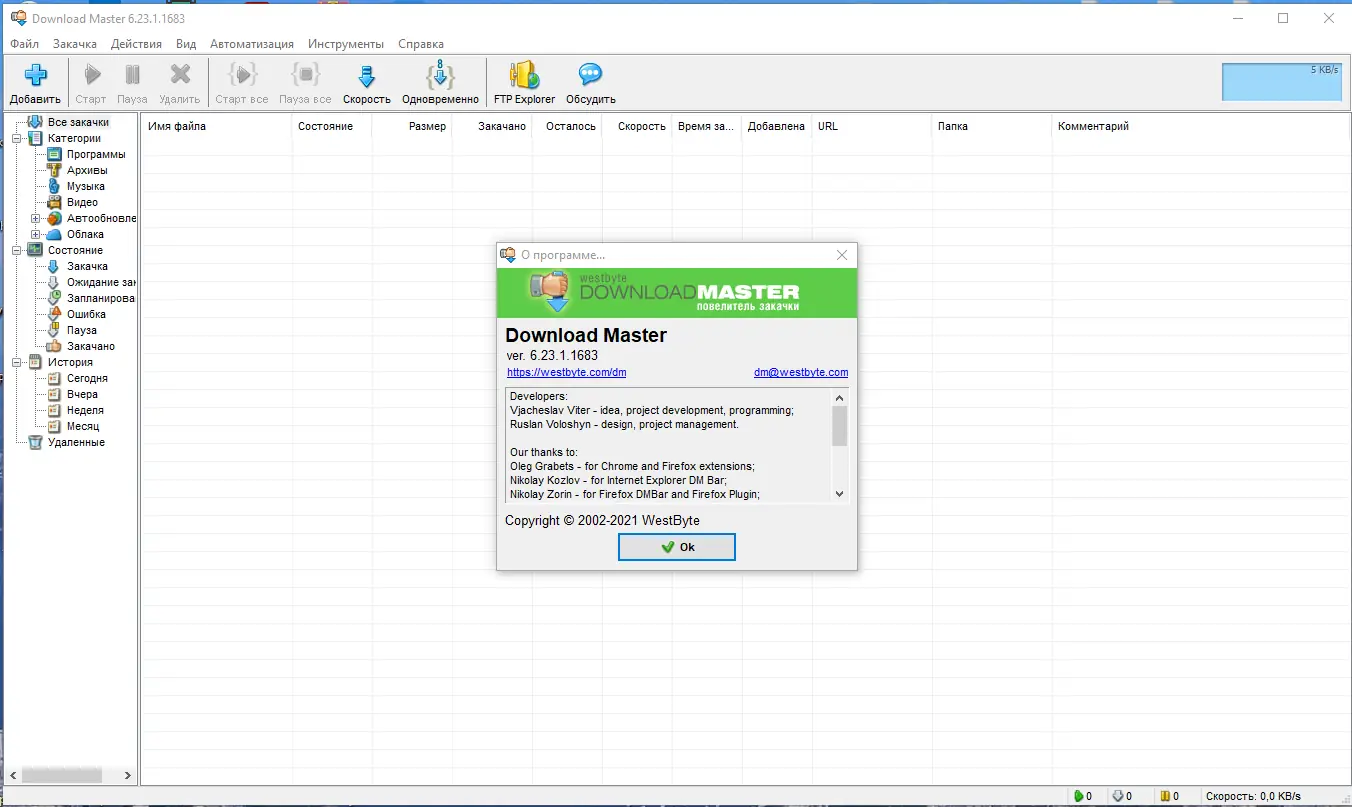Select the Архивы category
The width and height of the screenshot is (1352, 807).
click(x=87, y=170)
